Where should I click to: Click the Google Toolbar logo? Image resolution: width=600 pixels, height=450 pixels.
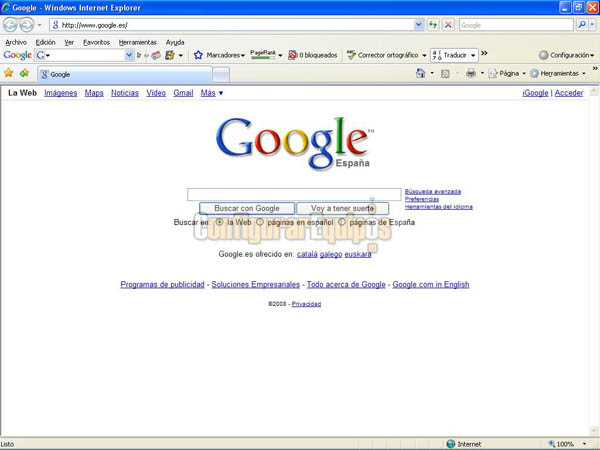tap(17, 55)
